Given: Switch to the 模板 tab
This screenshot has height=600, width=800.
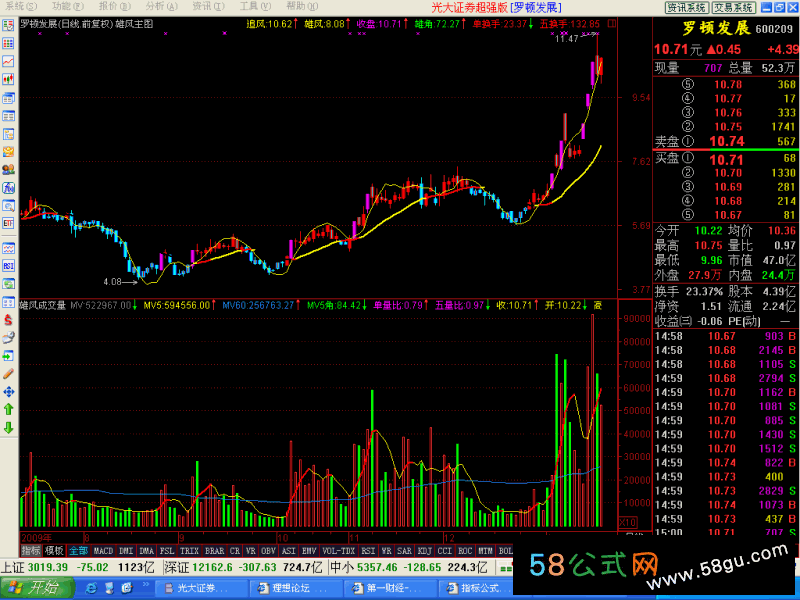Looking at the screenshot, I should point(54,551).
